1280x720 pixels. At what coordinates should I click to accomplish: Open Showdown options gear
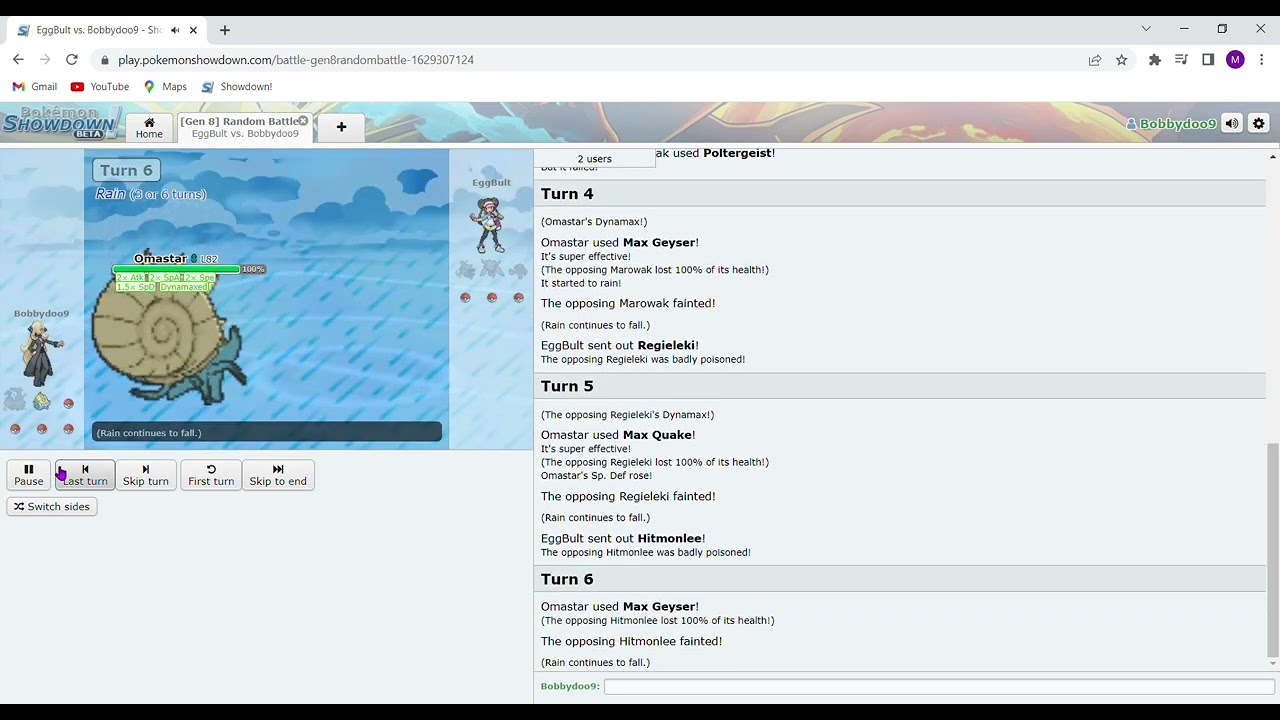1258,124
